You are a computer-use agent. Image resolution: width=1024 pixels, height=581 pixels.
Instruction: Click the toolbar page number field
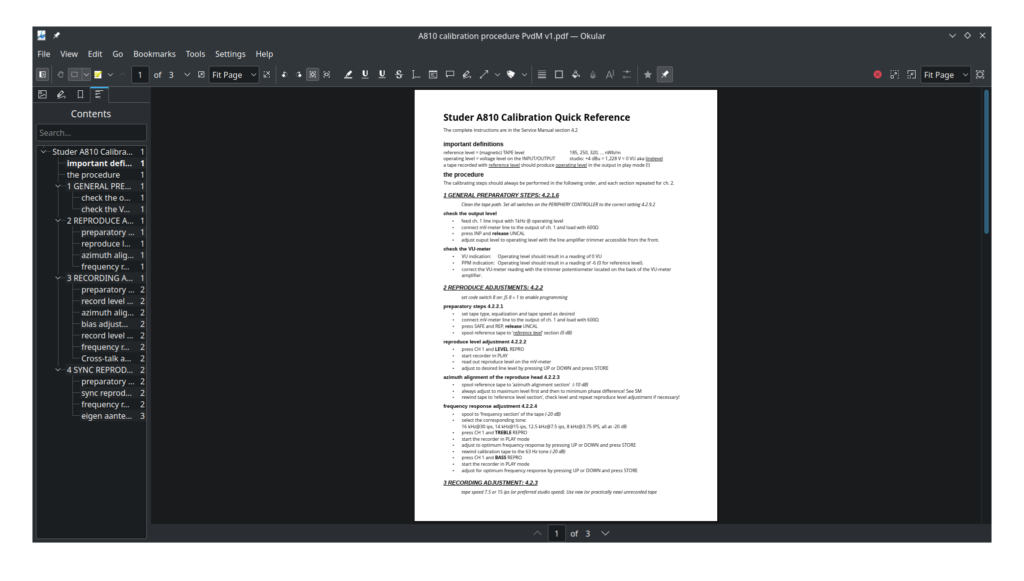click(140, 75)
